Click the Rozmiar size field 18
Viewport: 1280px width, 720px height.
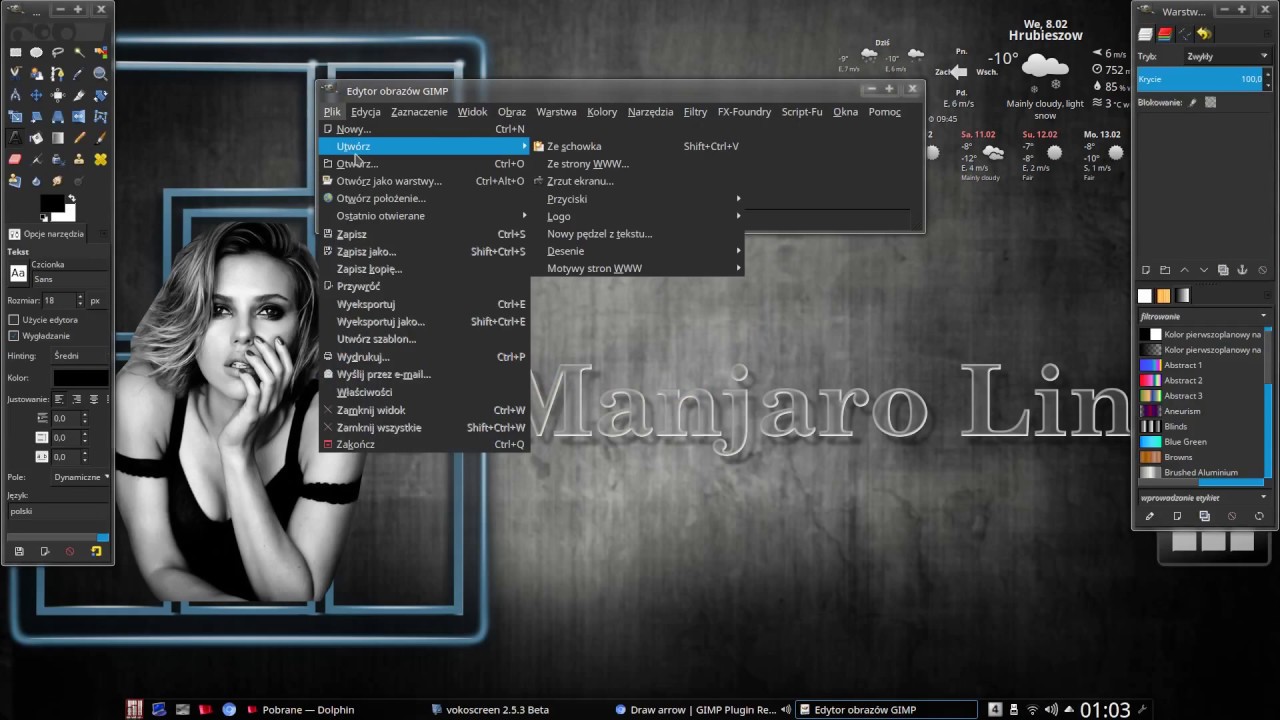[x=59, y=300]
